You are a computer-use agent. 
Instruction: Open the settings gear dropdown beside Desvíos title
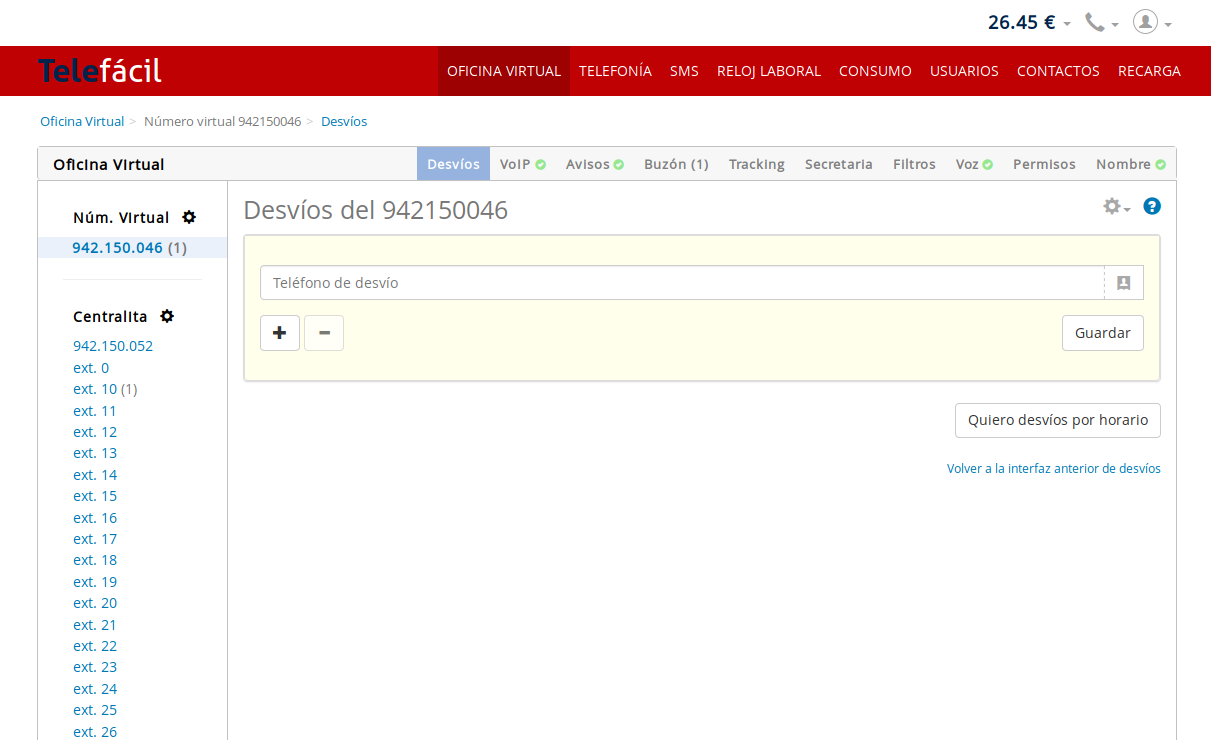pyautogui.click(x=1115, y=206)
